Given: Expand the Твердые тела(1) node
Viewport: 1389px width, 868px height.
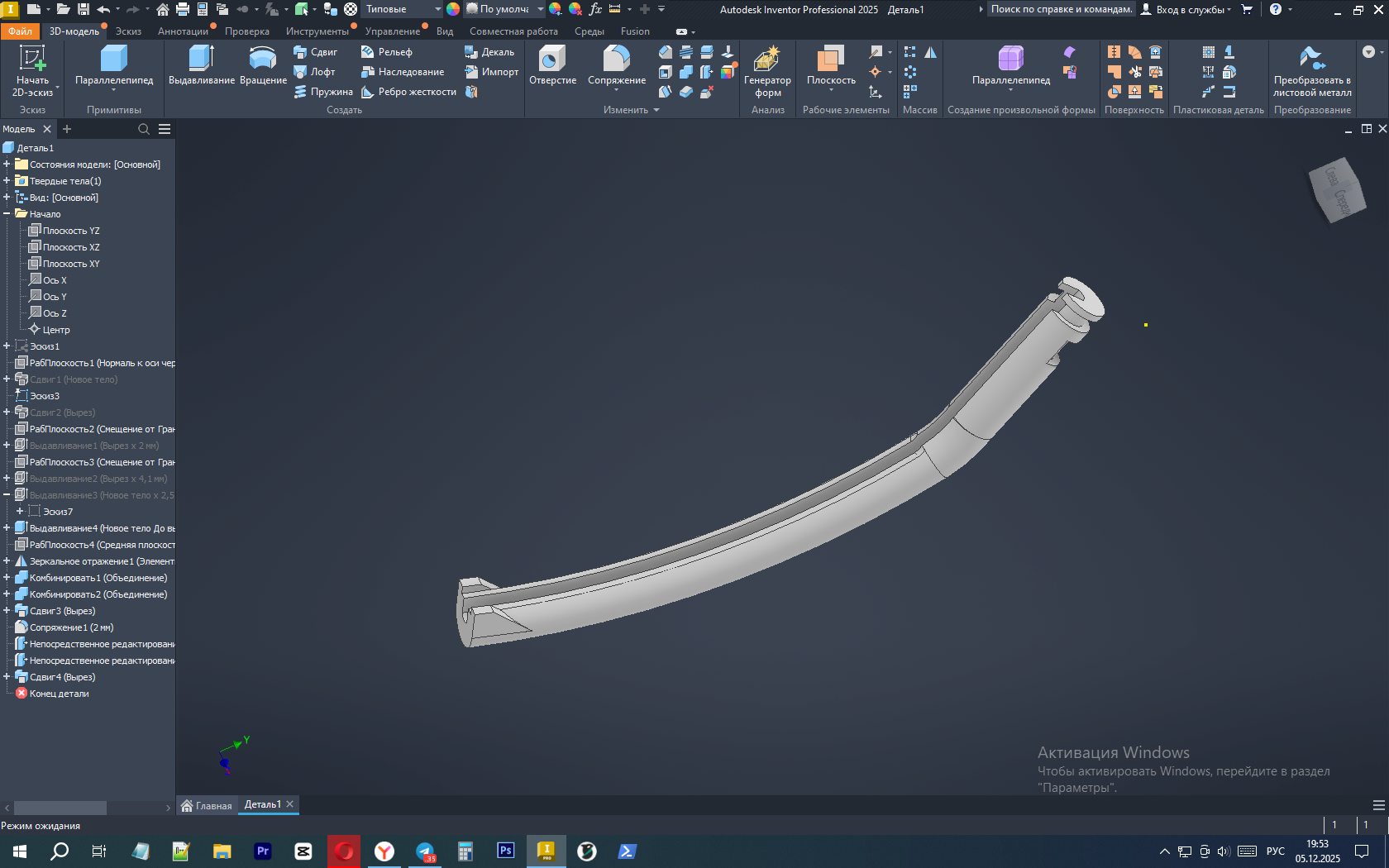Looking at the screenshot, I should (x=7, y=181).
